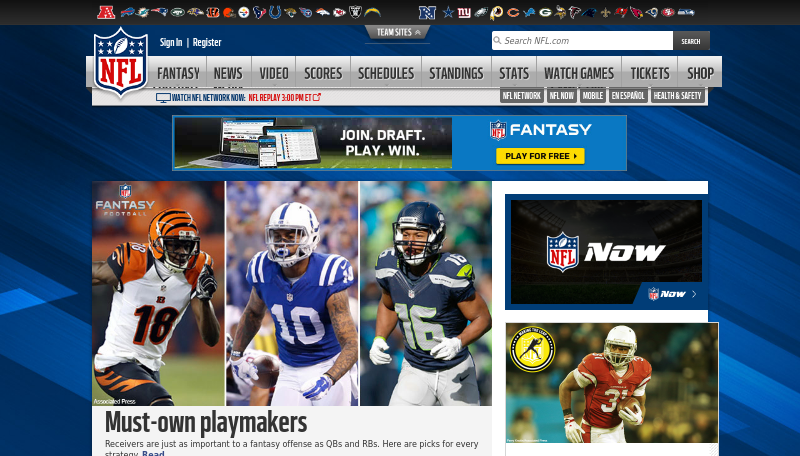Open the Must-own playmakers headline
Viewport: 800px width, 456px height.
click(x=206, y=423)
